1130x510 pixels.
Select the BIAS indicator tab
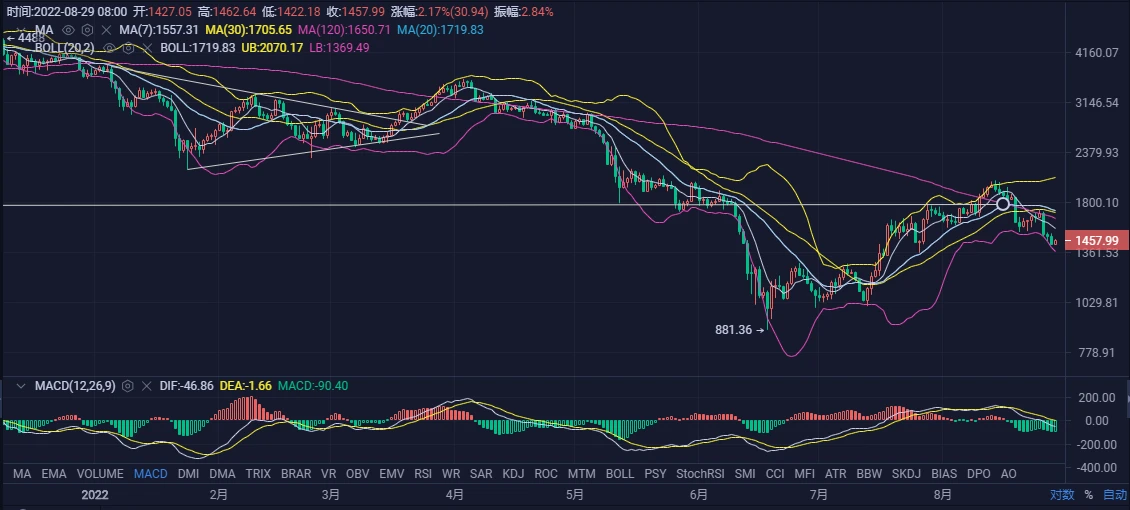coord(944,474)
